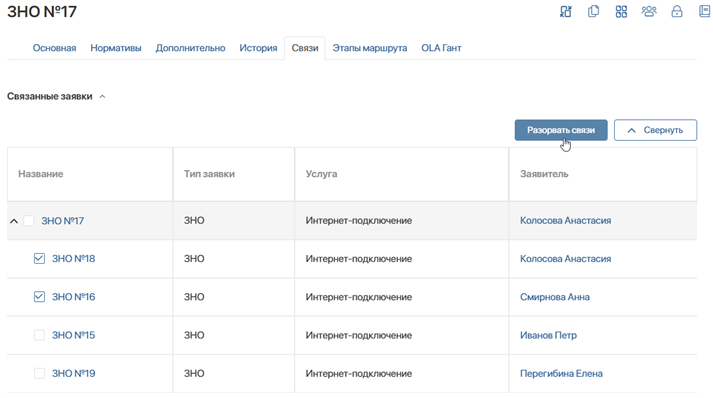713x398 pixels.
Task: Open the ЗНО №18 link
Action: coord(73,259)
